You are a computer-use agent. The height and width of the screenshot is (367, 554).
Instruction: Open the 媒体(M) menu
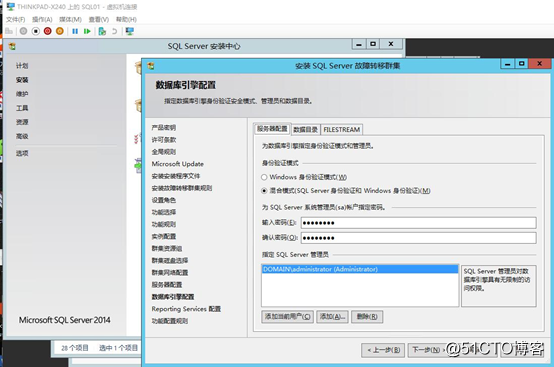[70, 19]
